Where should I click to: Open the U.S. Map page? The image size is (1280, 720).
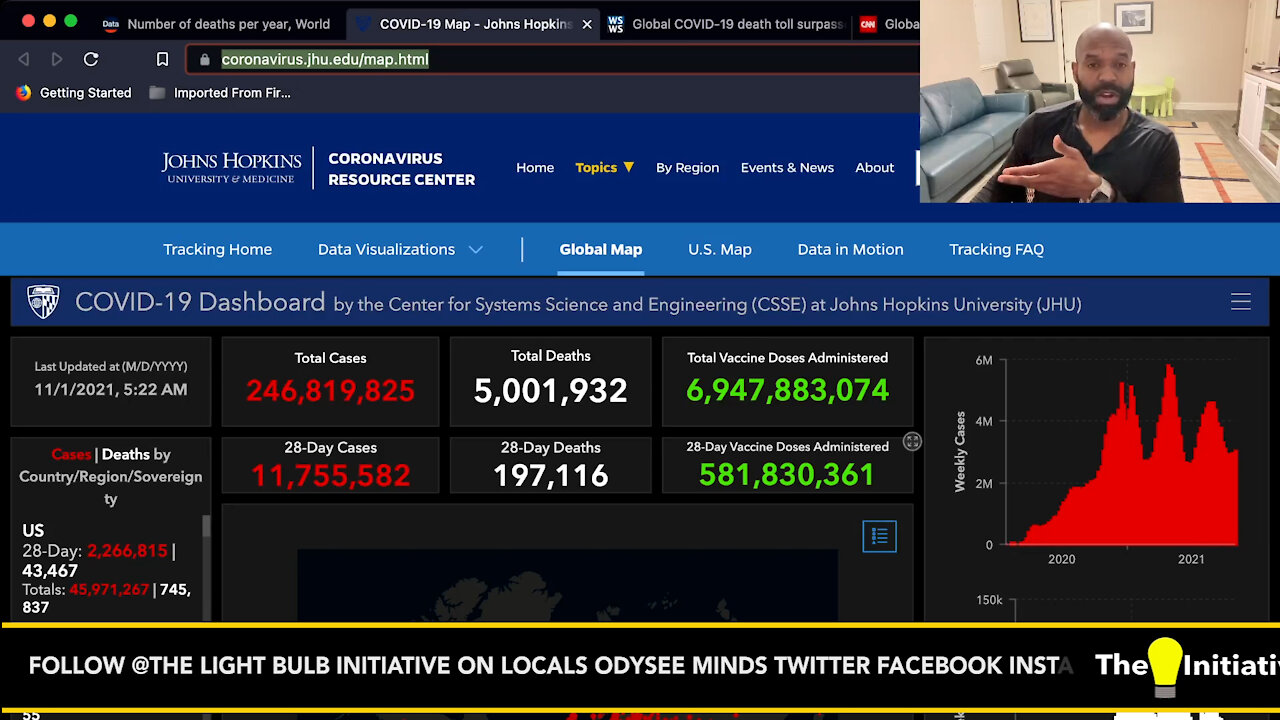[x=719, y=249]
